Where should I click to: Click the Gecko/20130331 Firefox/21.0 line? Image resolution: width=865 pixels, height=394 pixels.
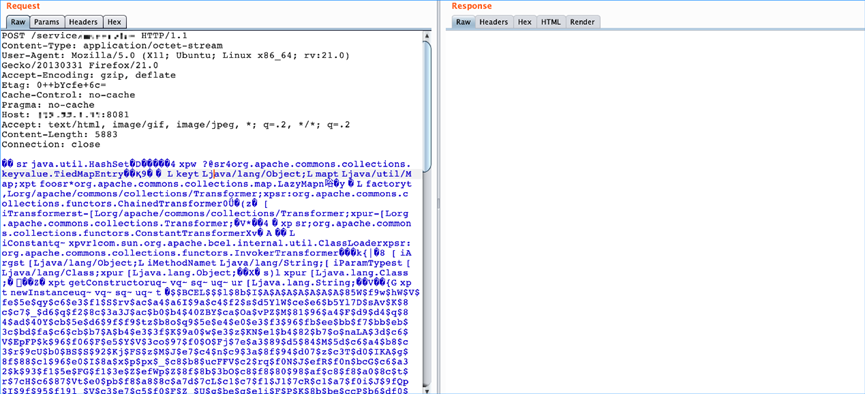[x=80, y=66]
